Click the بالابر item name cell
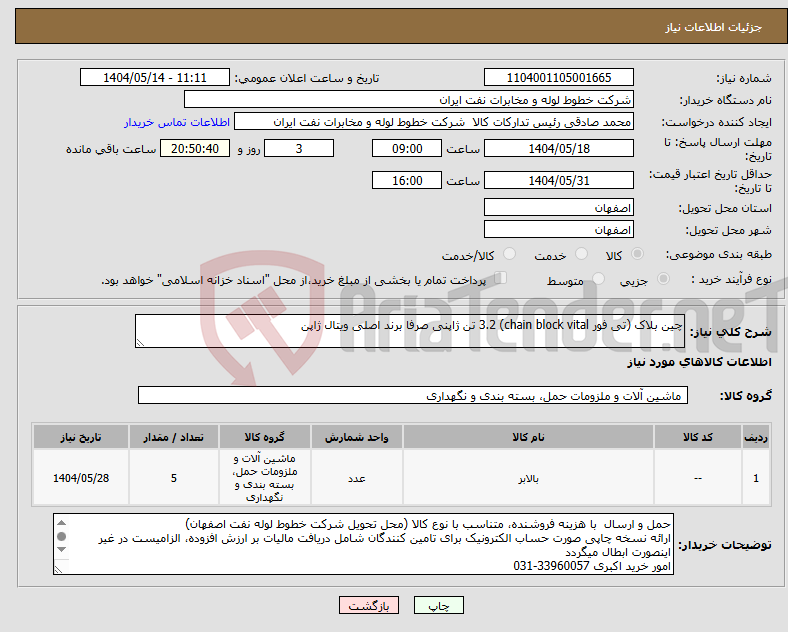The width and height of the screenshot is (788, 632). 528,478
